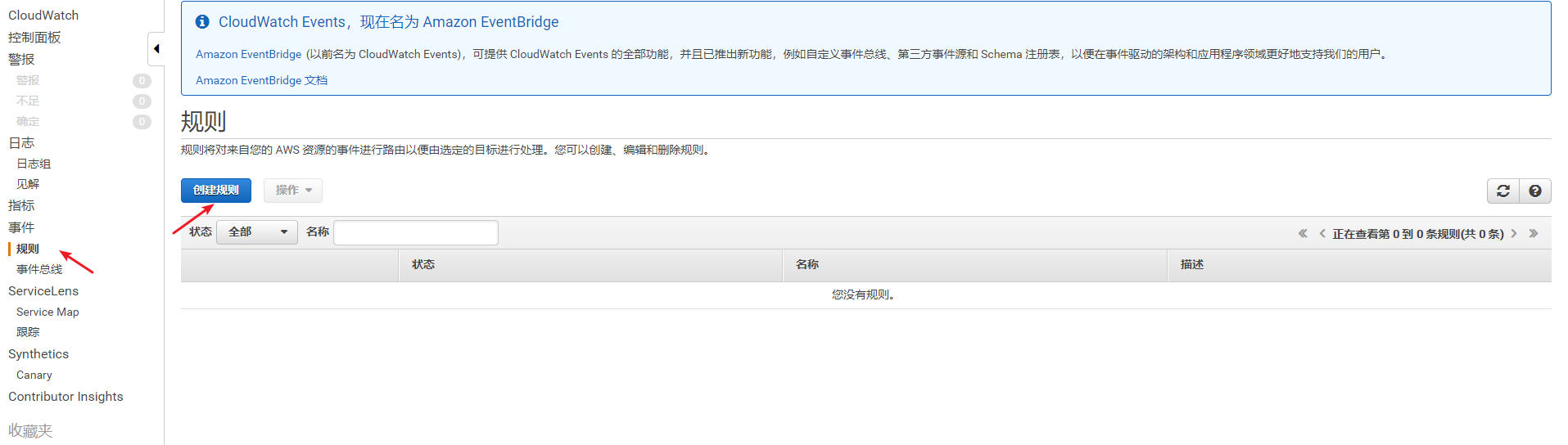1568x445 pixels.
Task: Open Contributor Insights in sidebar
Action: [66, 397]
